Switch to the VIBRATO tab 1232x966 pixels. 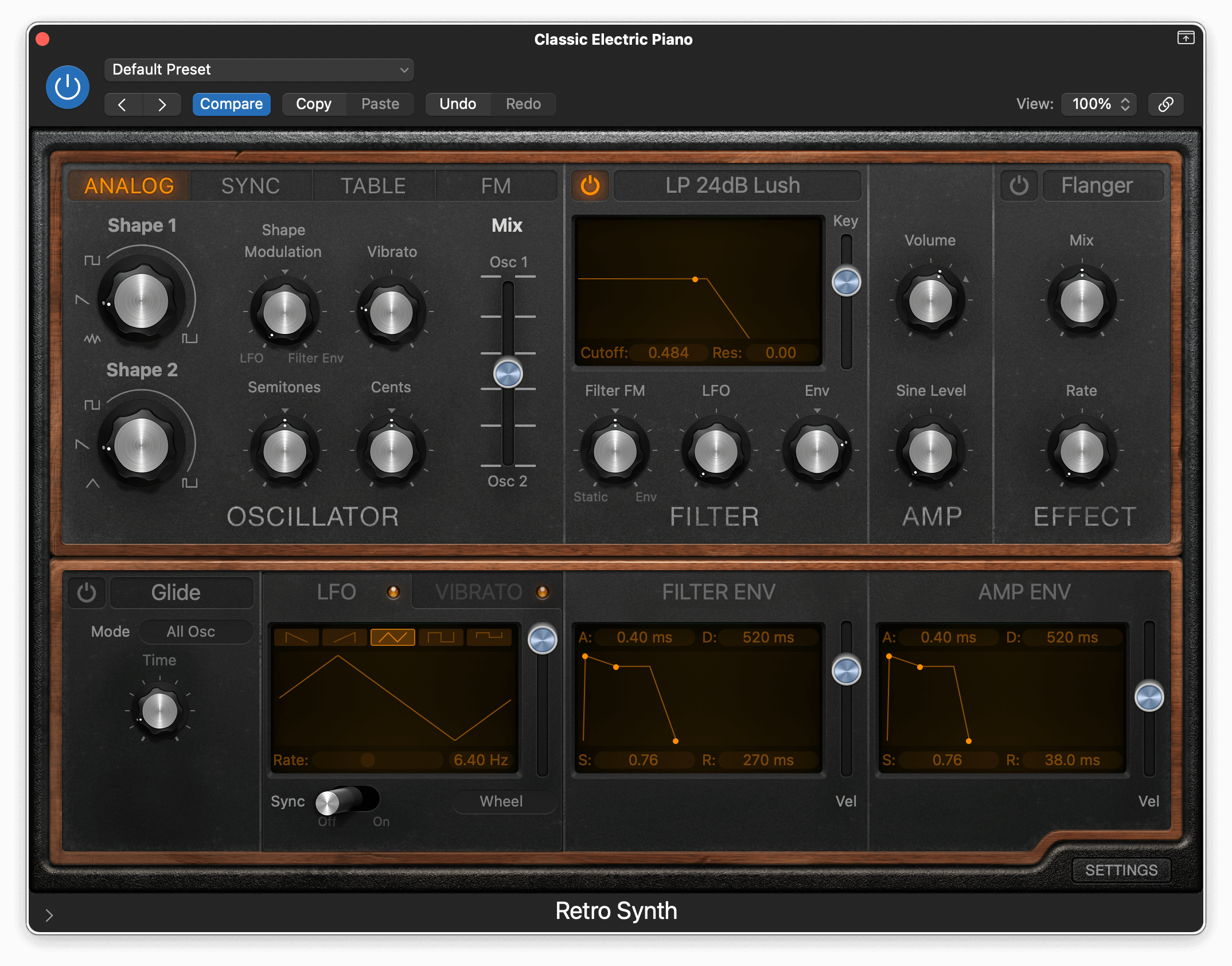pos(479,592)
